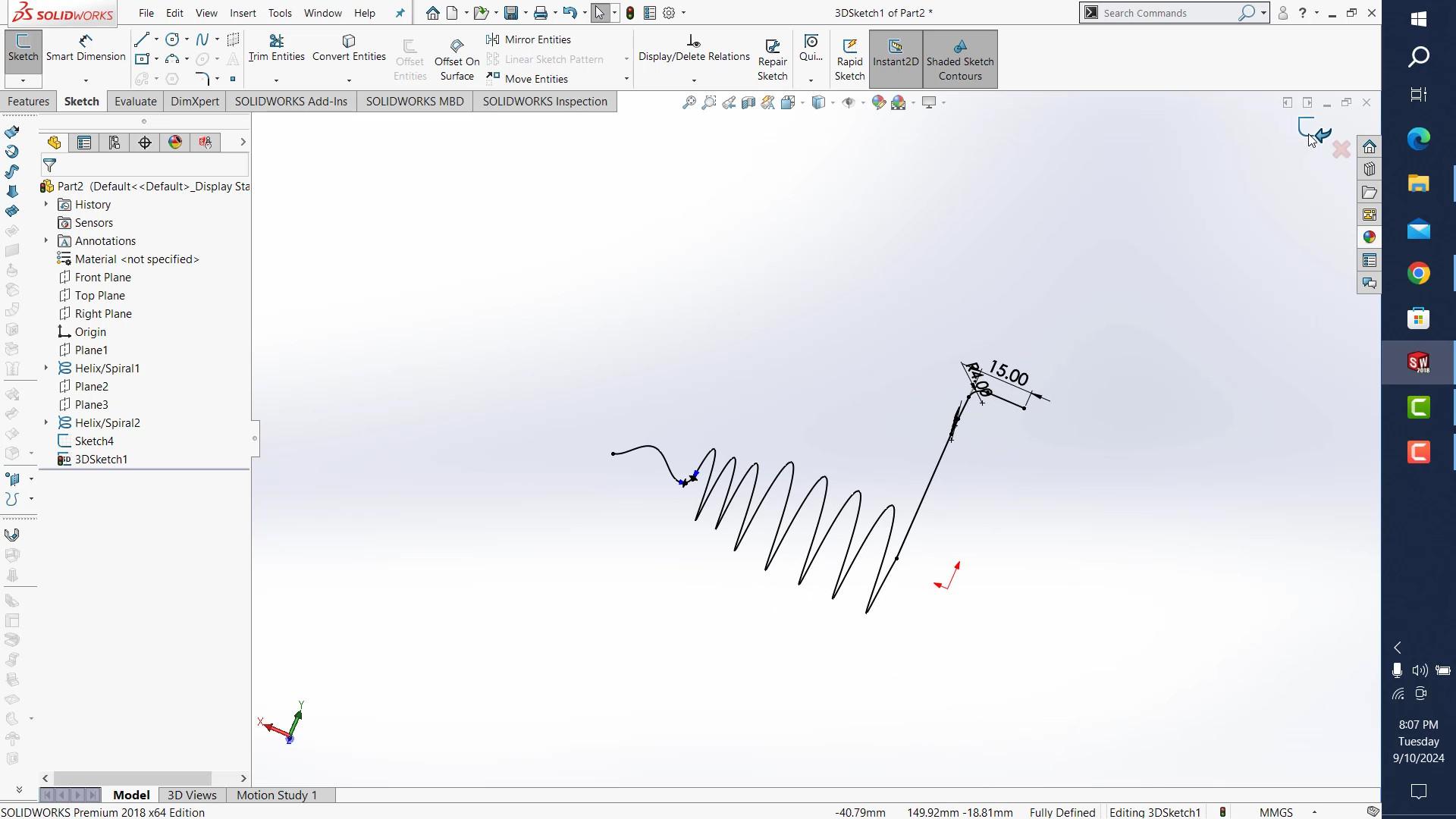Expand the Annotations folder
Image resolution: width=1456 pixels, height=819 pixels.
(x=46, y=240)
